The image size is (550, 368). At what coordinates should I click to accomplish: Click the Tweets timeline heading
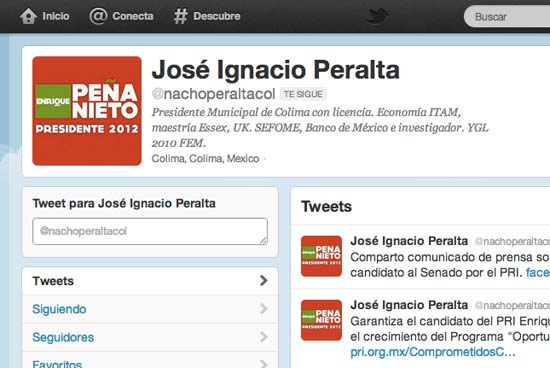click(x=326, y=206)
